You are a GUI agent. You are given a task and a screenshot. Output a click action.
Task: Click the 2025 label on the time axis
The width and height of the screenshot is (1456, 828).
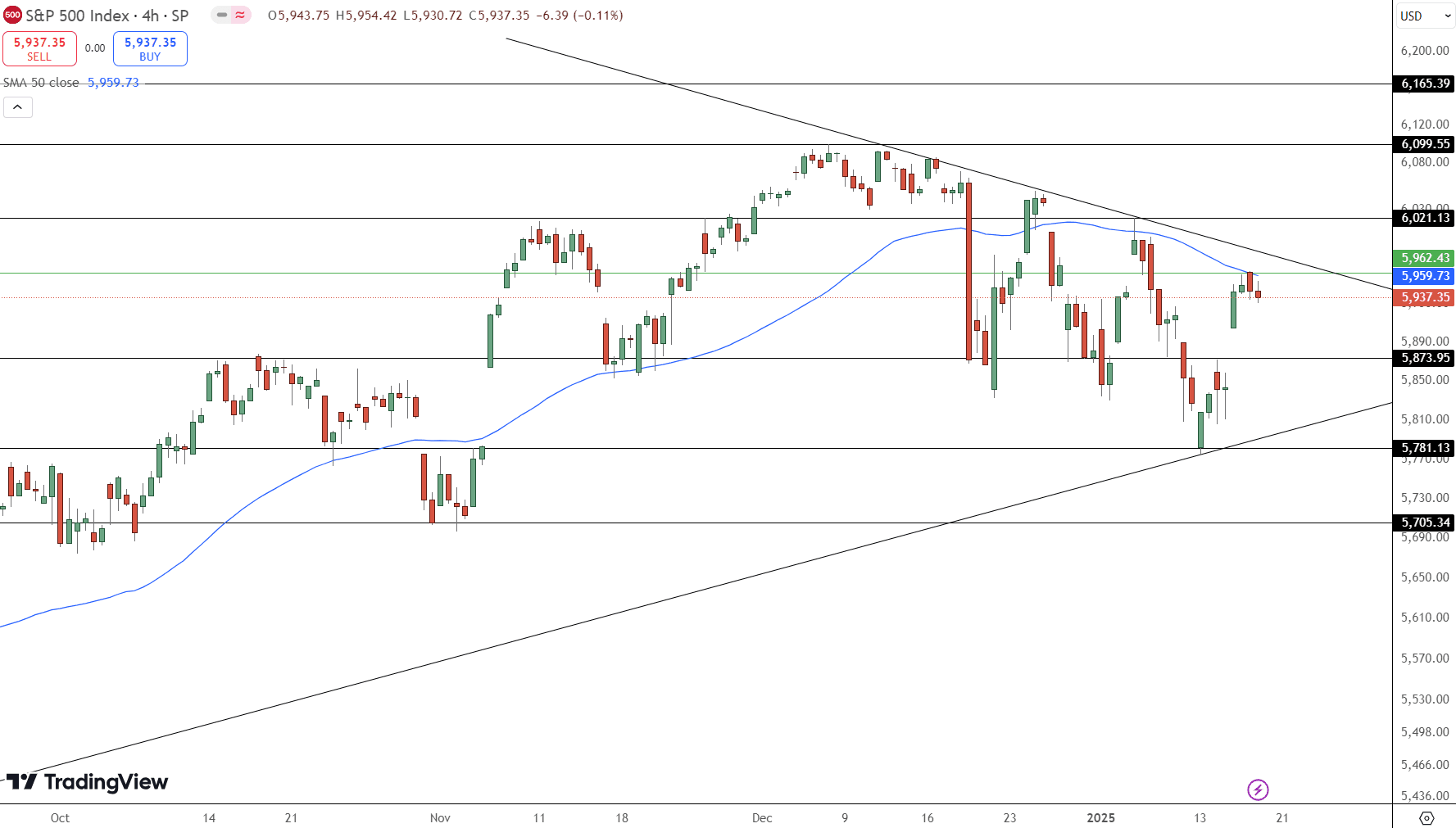1100,818
